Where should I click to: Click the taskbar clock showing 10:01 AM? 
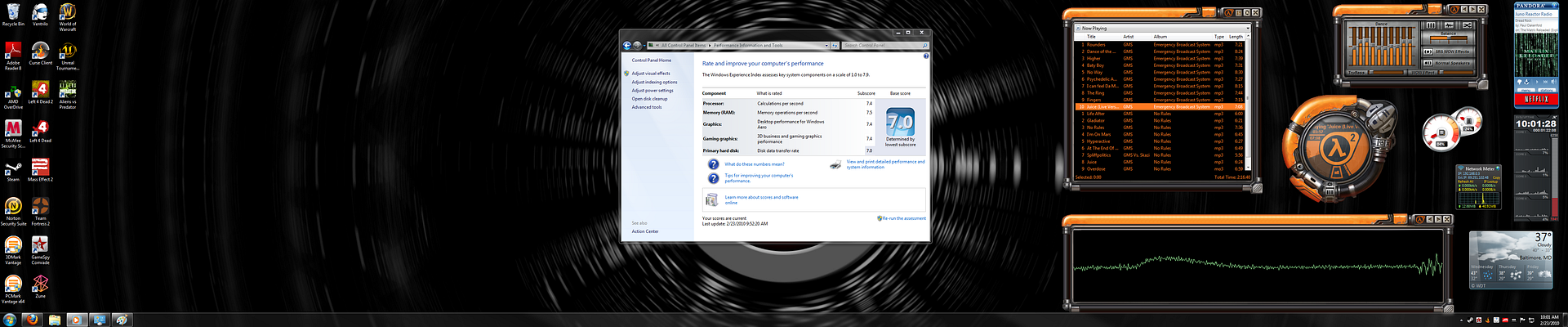(1549, 320)
